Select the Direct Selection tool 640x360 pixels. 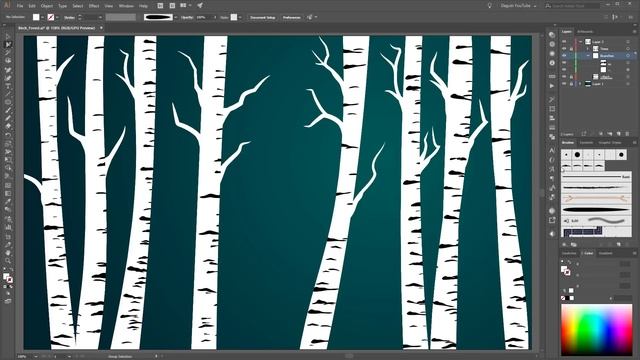pos(8,44)
